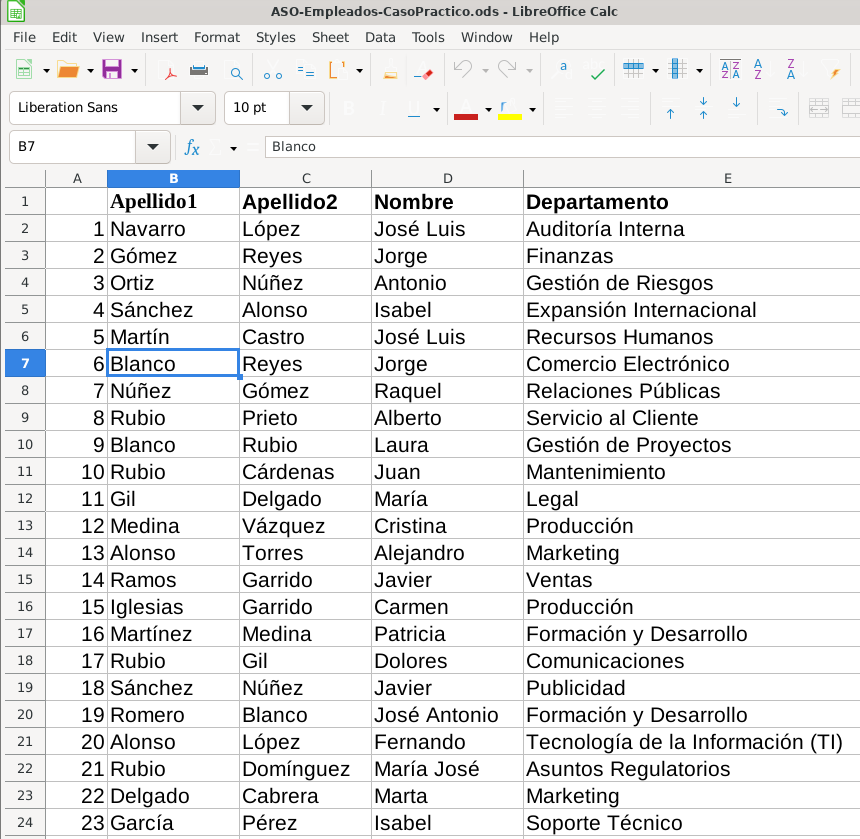This screenshot has width=860, height=839.
Task: Open the Name Box dropdown arrow
Action: point(153,146)
